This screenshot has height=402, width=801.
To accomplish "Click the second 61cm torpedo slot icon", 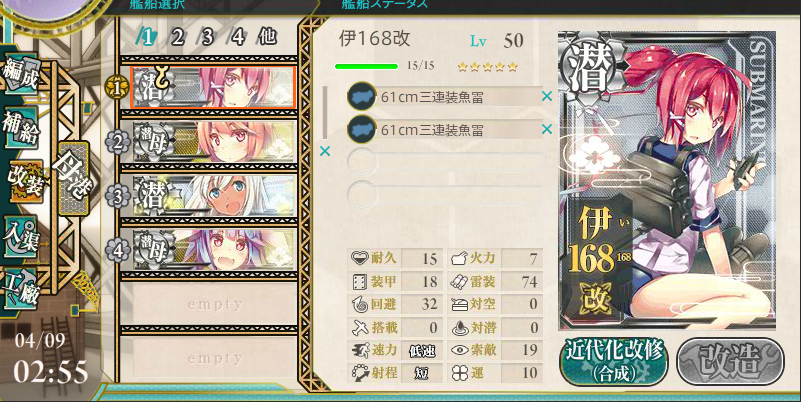I will coord(362,130).
